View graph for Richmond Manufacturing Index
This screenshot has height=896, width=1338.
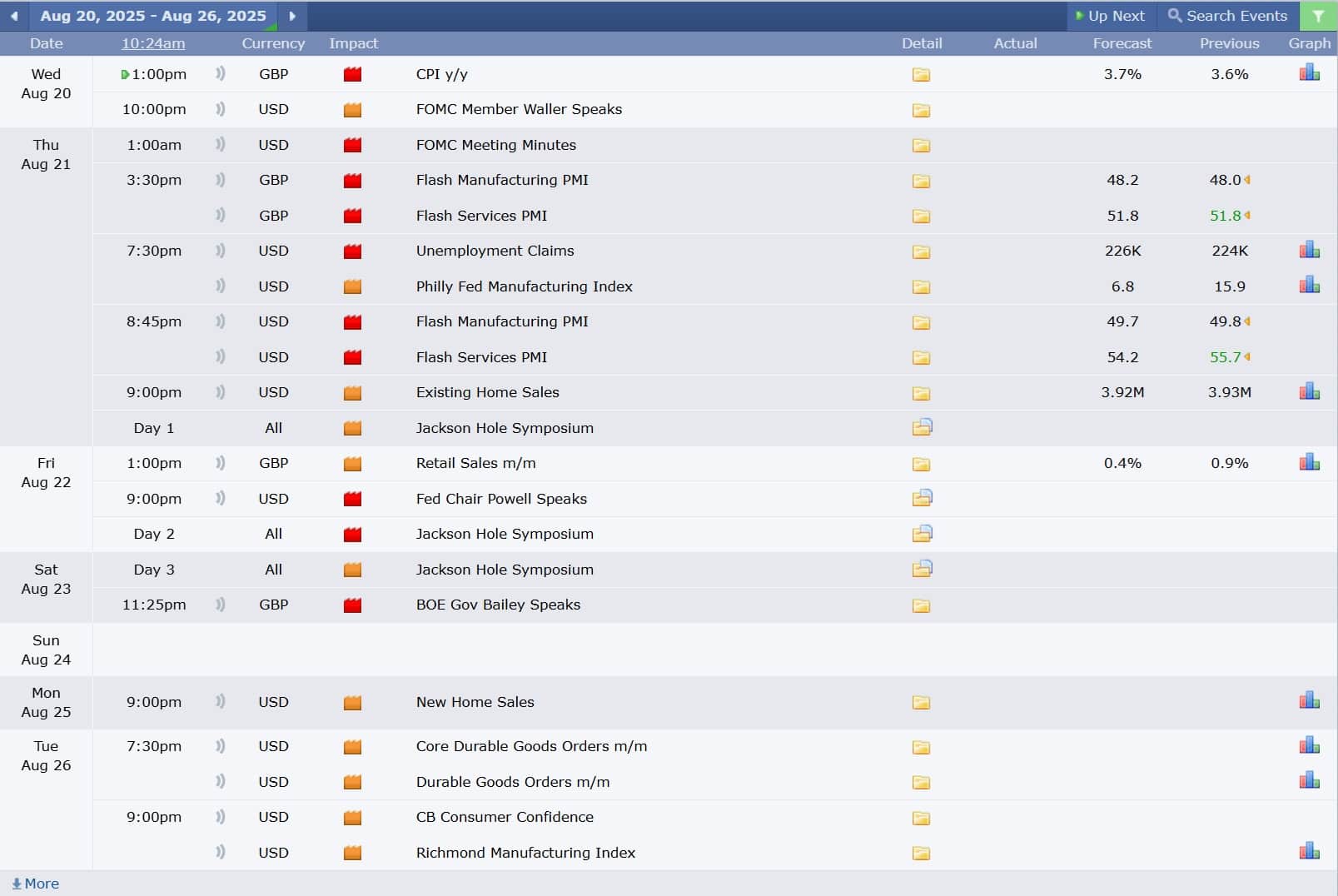tap(1309, 851)
